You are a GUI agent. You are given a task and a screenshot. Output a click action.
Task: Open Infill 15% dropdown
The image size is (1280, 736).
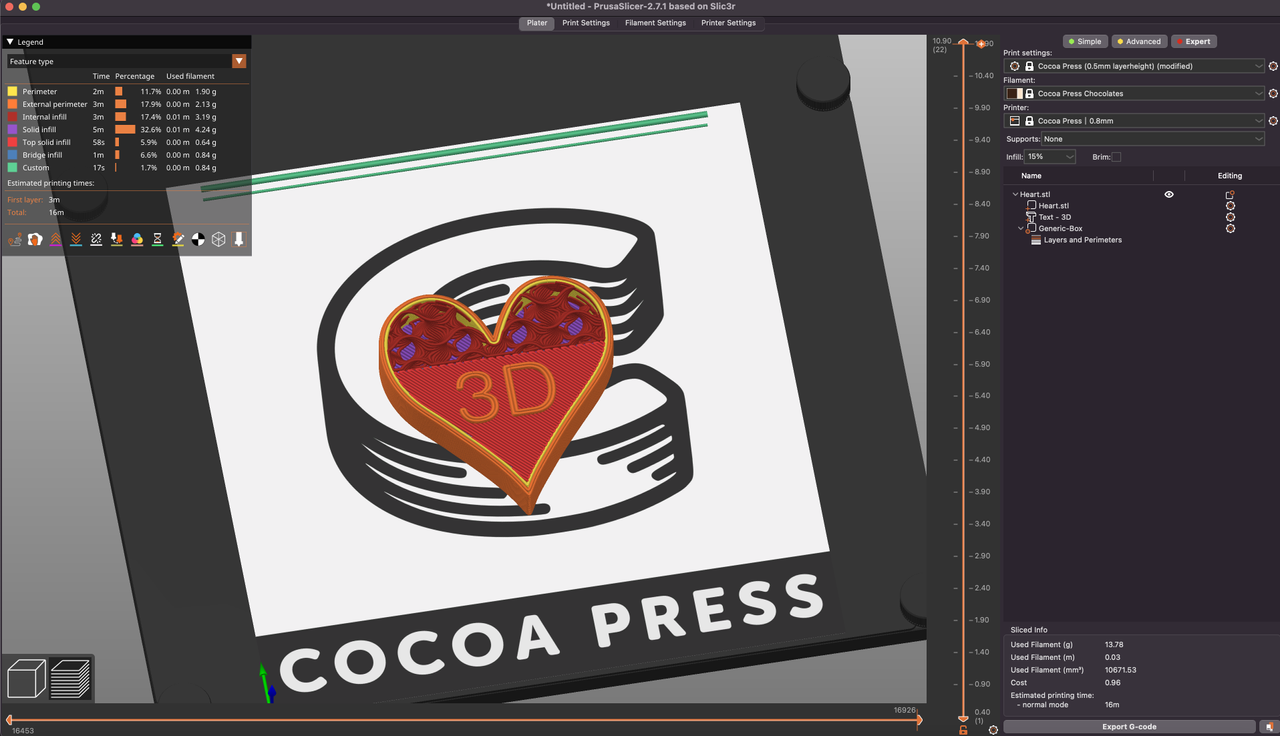click(x=1051, y=157)
